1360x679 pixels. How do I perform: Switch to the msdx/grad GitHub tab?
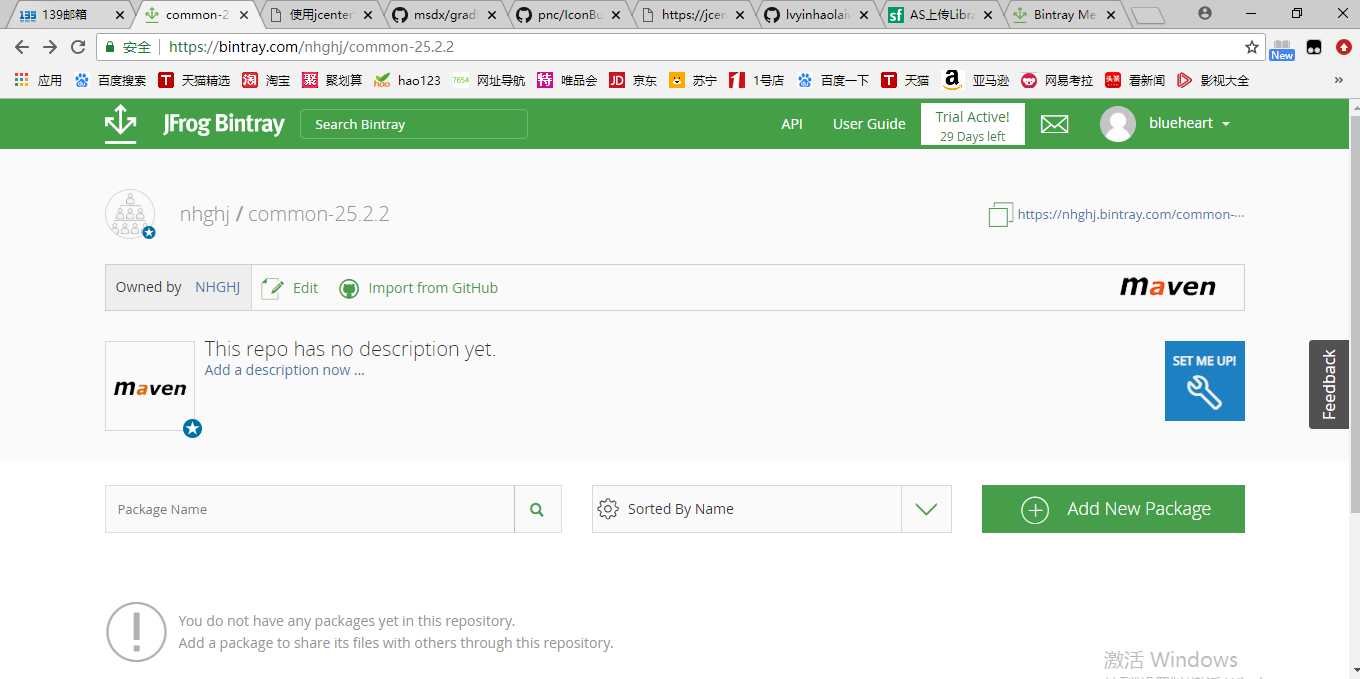445,15
